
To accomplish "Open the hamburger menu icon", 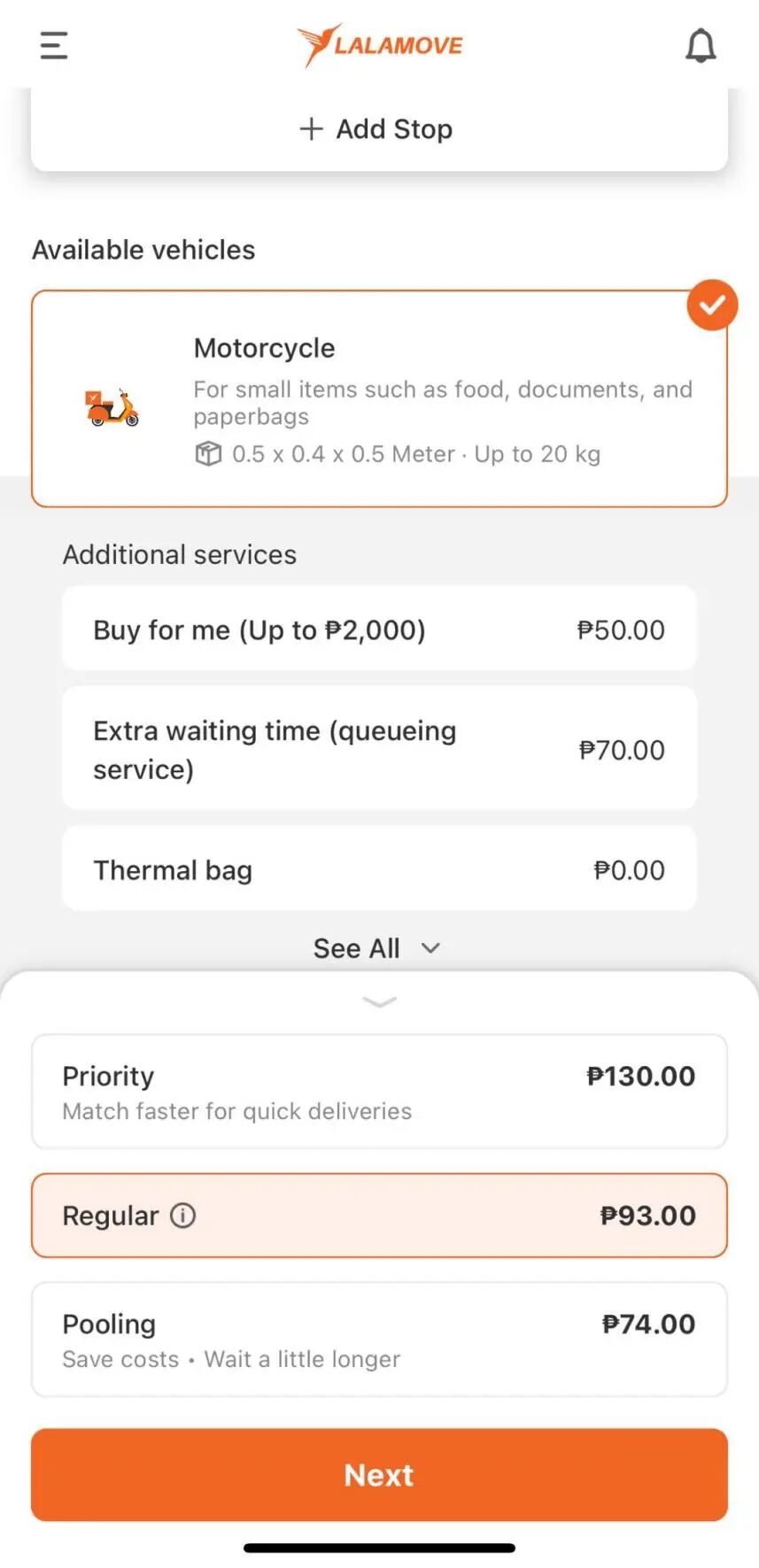I will tap(54, 45).
